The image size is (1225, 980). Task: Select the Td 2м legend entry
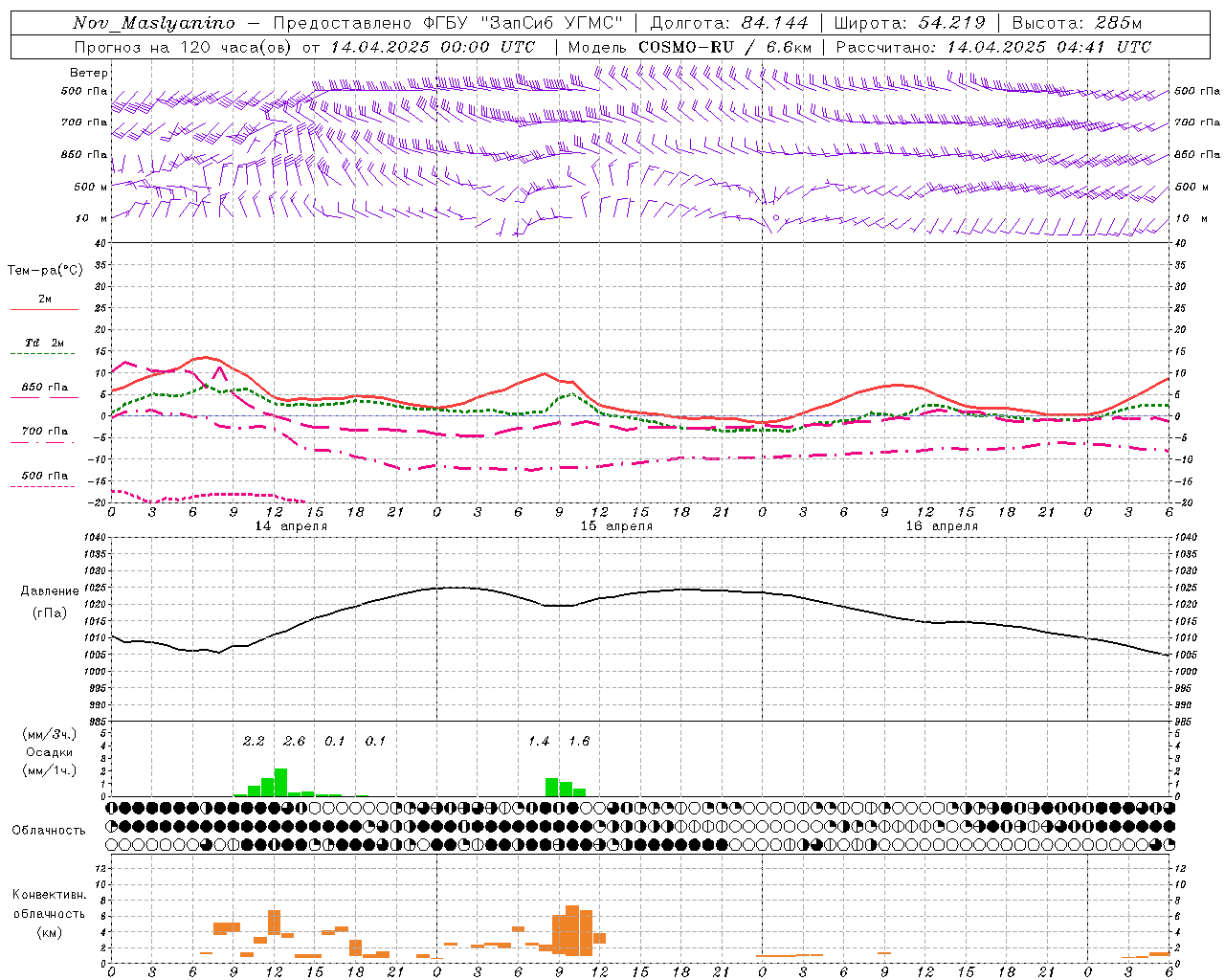coord(45,343)
